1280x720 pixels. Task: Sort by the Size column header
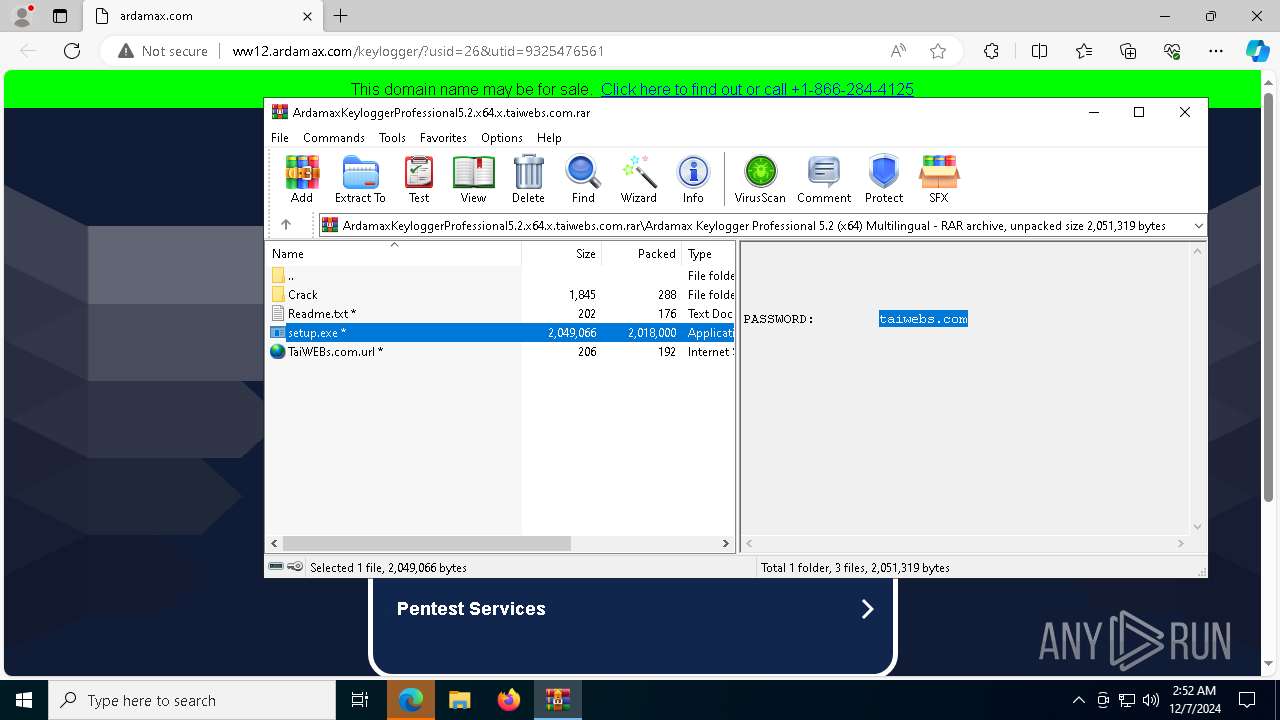click(x=562, y=254)
